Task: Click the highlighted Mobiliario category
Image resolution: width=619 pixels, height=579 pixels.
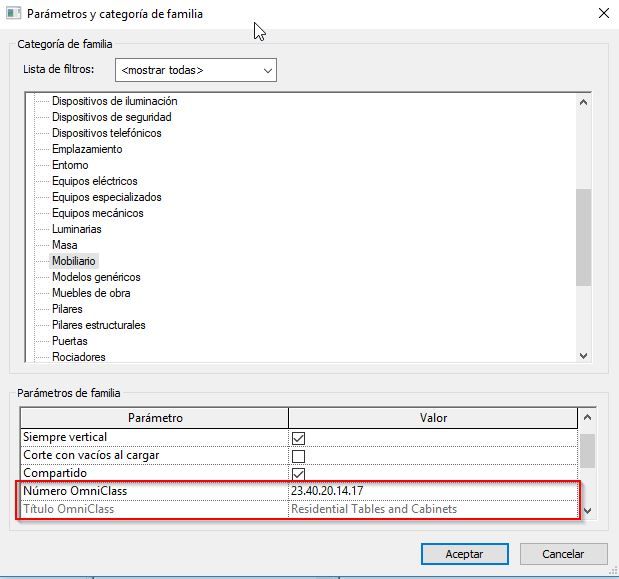Action: [x=74, y=261]
